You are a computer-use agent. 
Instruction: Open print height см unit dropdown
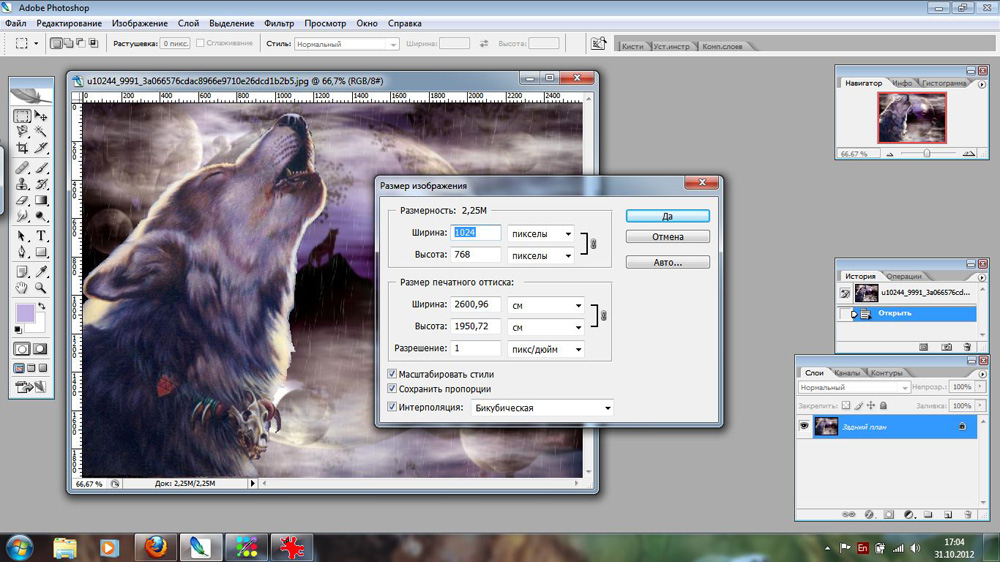[546, 327]
